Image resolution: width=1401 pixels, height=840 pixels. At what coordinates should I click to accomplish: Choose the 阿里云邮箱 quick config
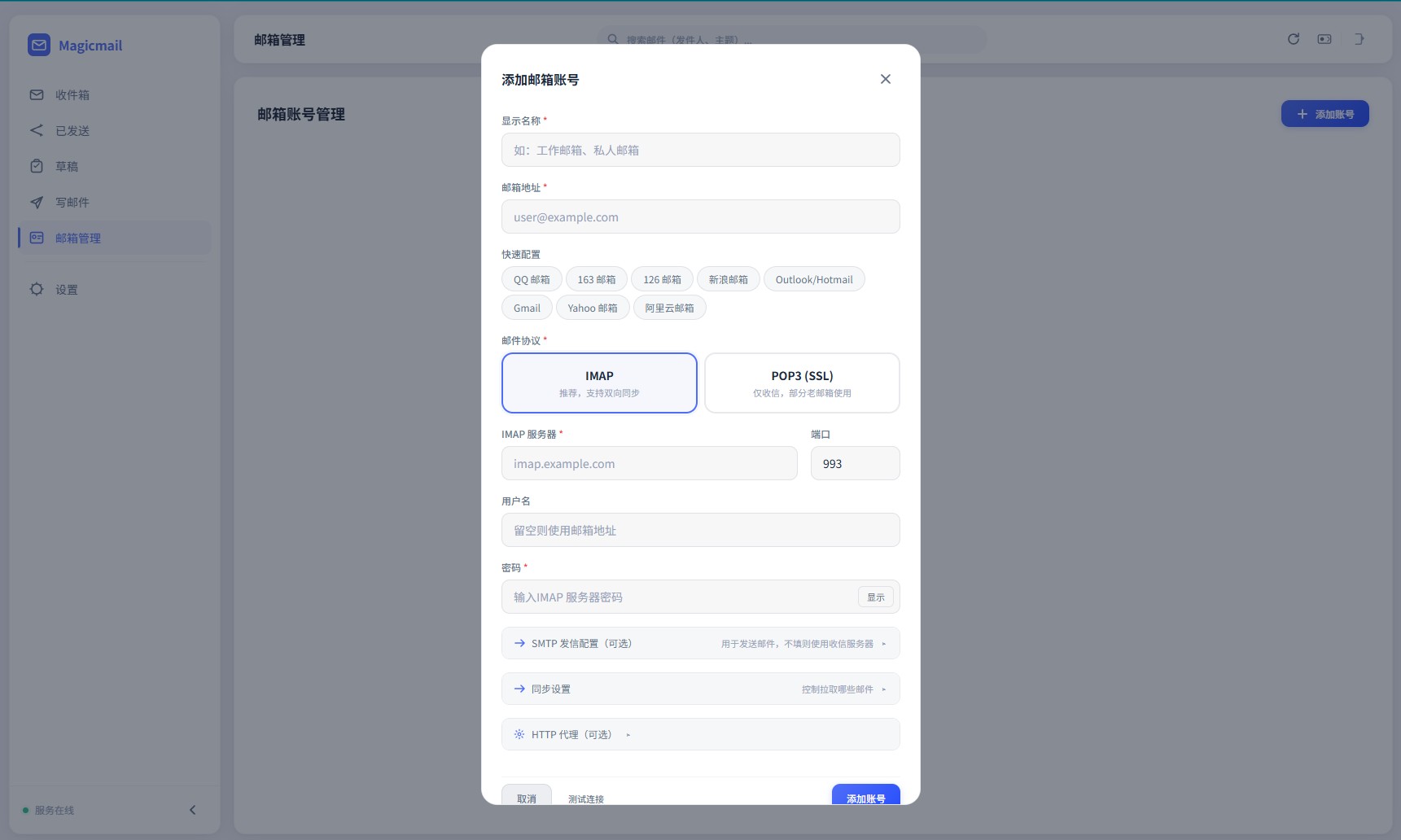tap(669, 308)
